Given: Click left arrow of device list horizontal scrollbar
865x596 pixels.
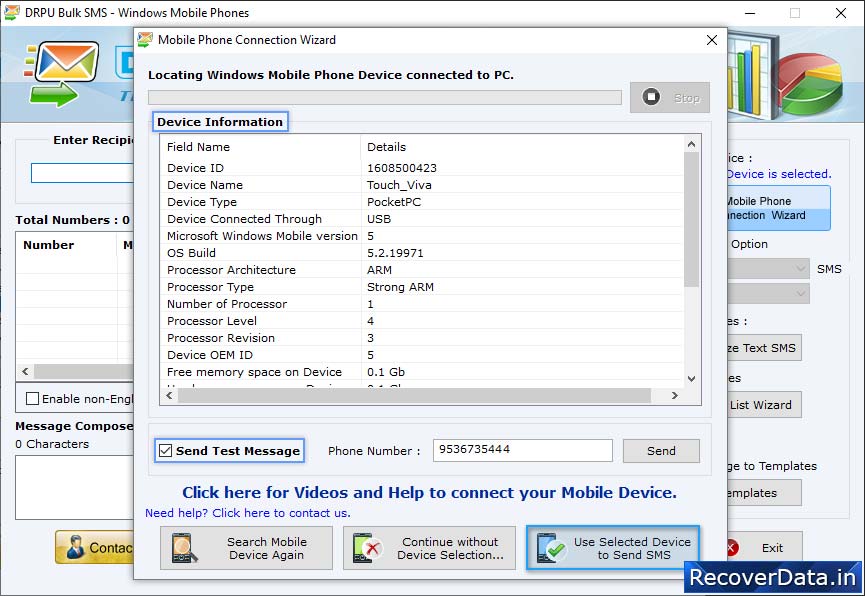Looking at the screenshot, I should 169,395.
